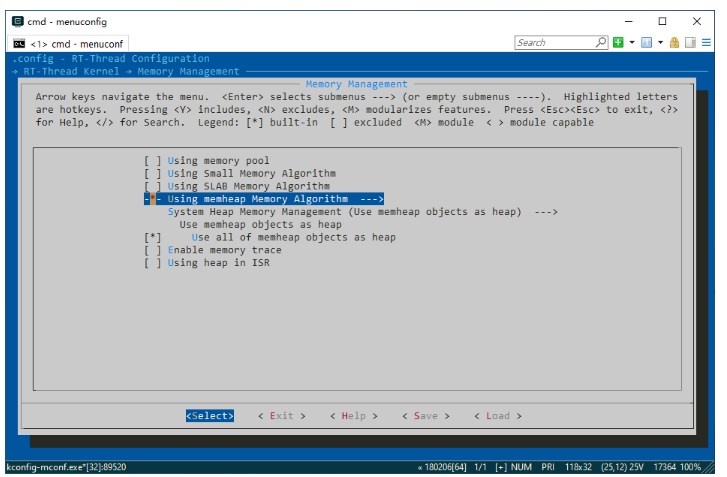Click '.config - RT-Thread Configuration' header text

click(111, 59)
